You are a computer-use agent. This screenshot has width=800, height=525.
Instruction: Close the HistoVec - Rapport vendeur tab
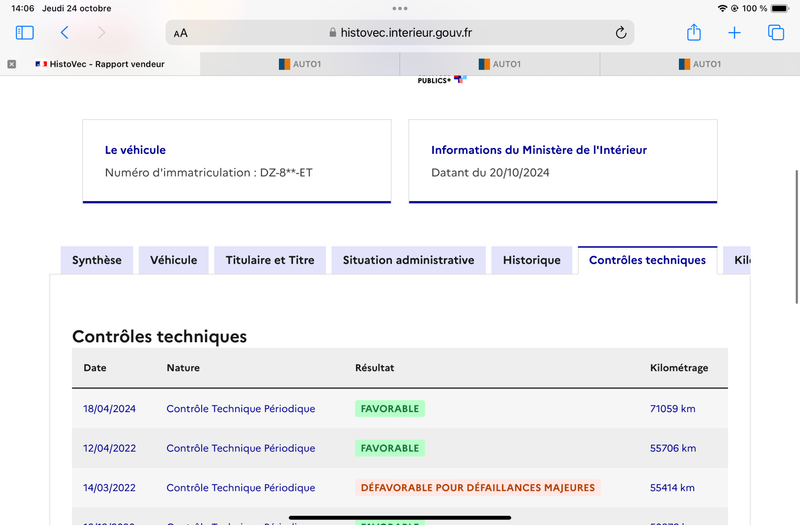[12, 64]
